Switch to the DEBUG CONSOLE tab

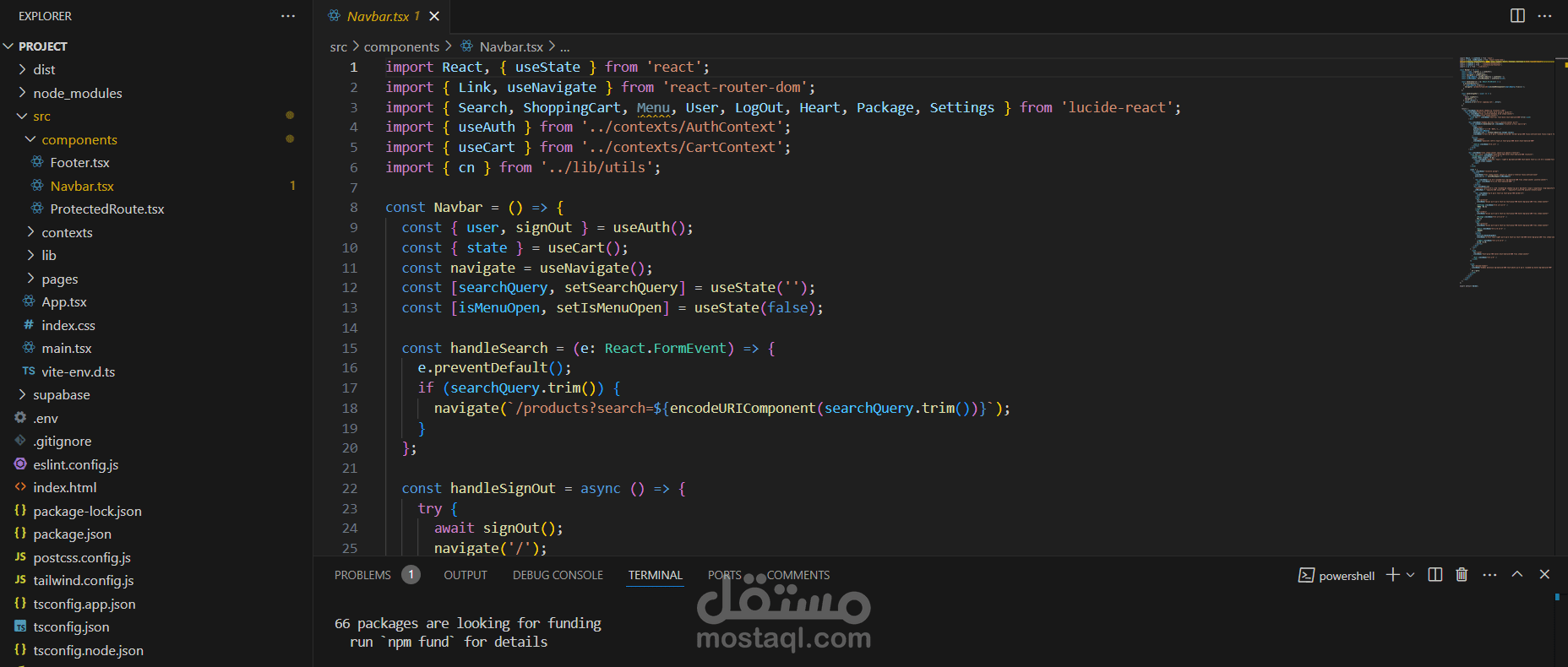click(558, 575)
